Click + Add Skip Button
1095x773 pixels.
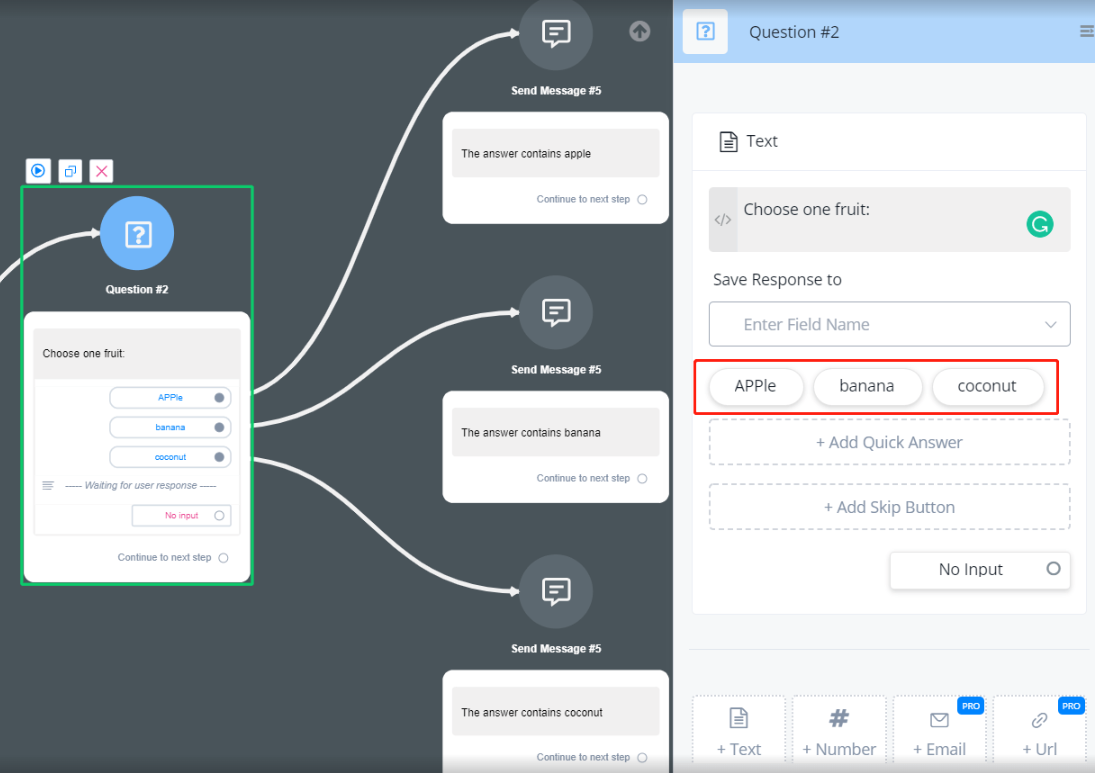889,507
